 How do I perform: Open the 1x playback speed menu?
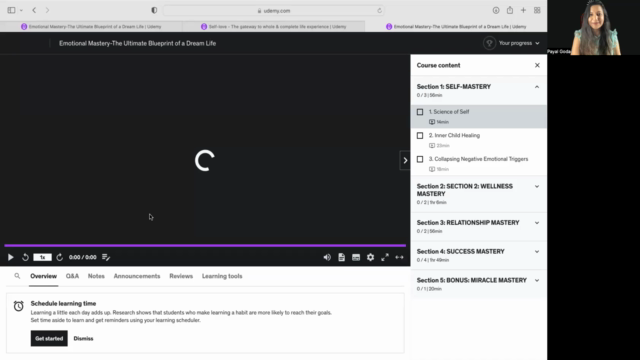click(42, 257)
